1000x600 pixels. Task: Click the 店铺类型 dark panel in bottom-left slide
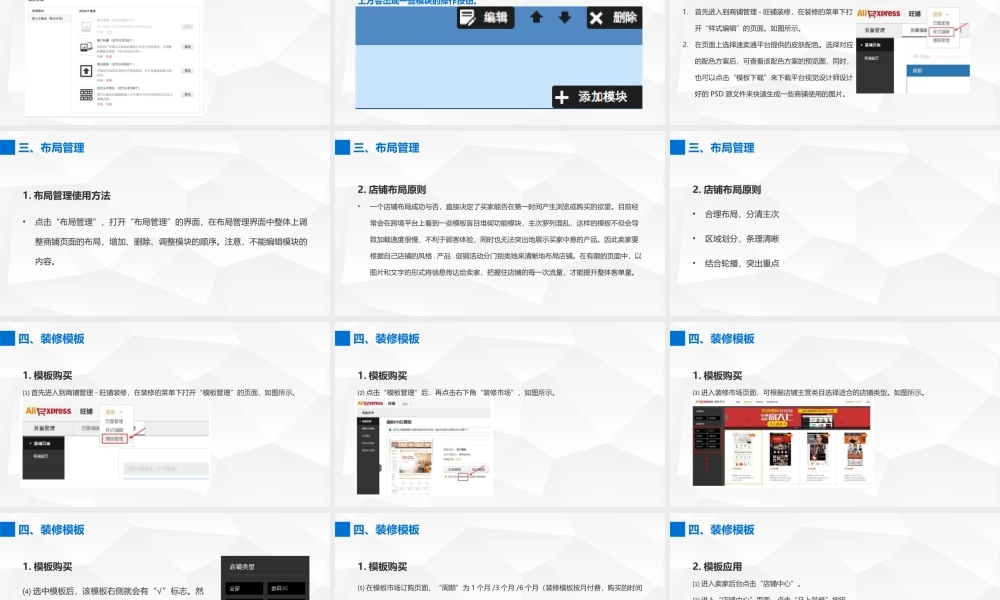coord(264,577)
